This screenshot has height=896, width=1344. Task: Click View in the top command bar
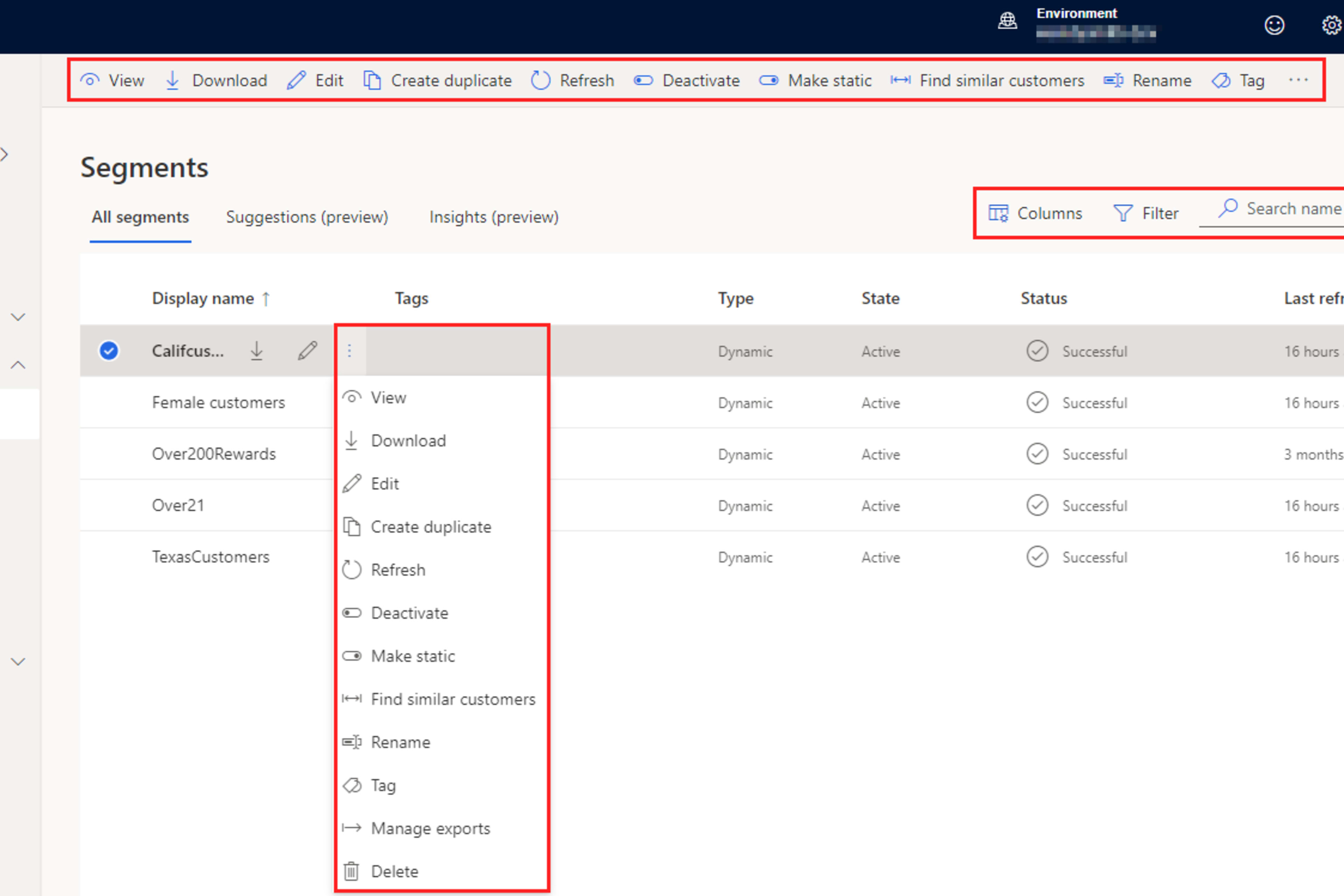pos(112,80)
